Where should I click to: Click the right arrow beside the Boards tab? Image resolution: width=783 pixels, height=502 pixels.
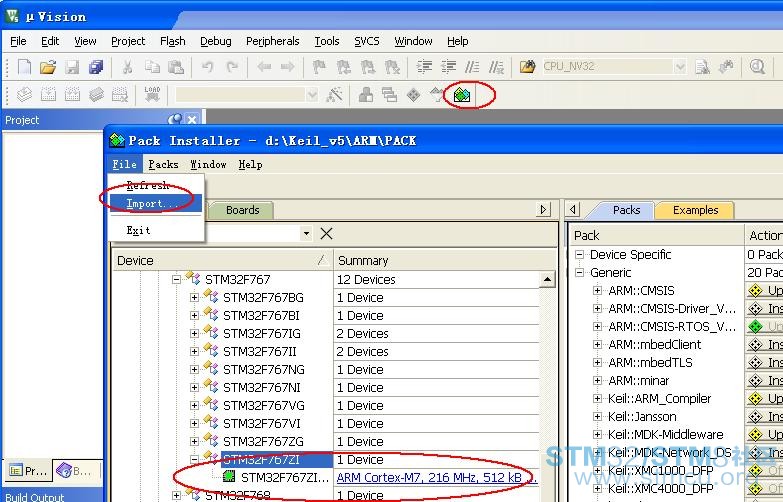tap(543, 209)
